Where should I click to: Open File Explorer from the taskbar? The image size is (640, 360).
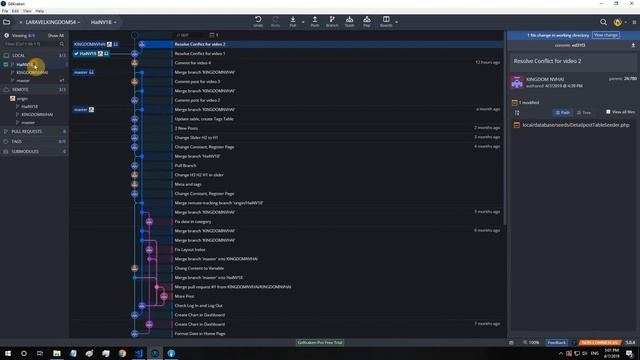pos(57,353)
